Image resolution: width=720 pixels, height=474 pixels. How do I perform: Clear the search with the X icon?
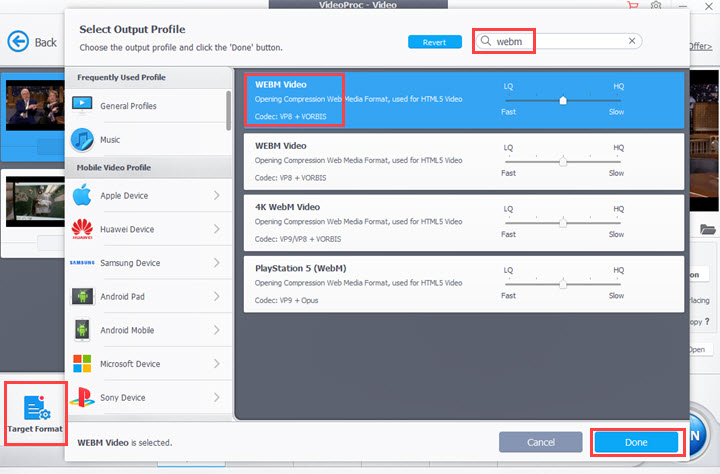tap(632, 41)
